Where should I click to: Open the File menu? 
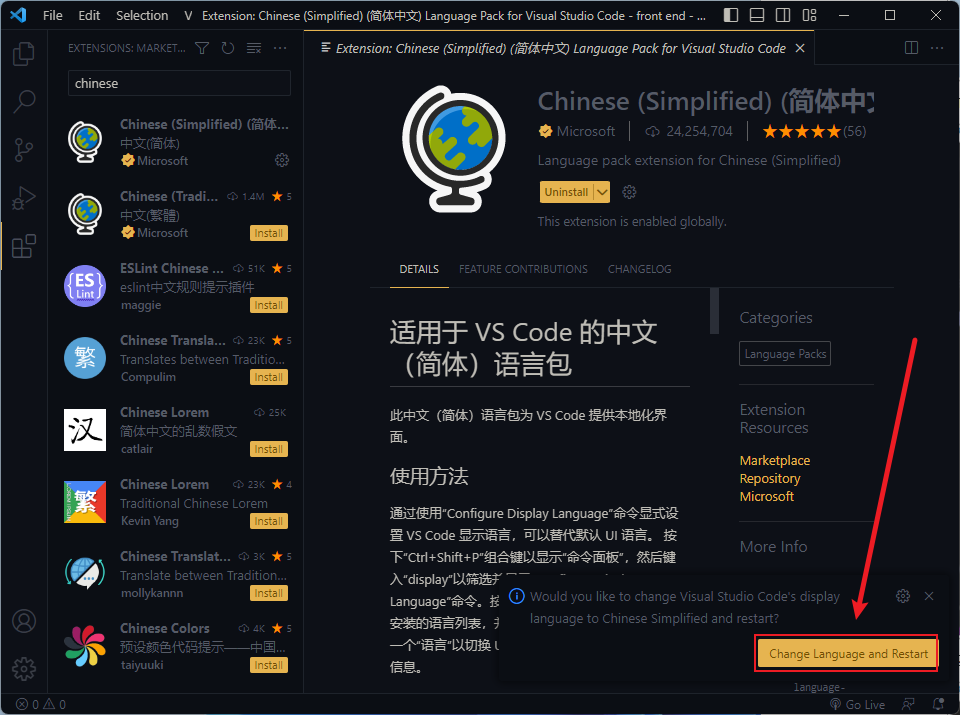53,15
